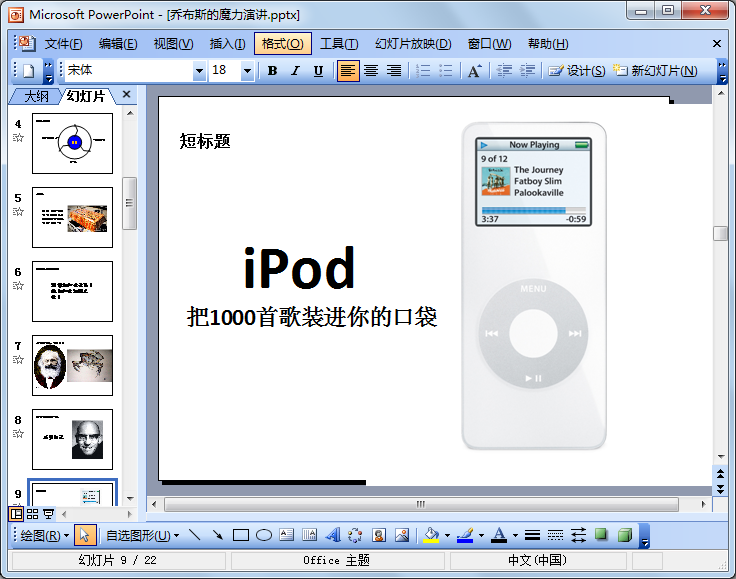Open the 视图(V) menu
The width and height of the screenshot is (736, 579).
(173, 44)
